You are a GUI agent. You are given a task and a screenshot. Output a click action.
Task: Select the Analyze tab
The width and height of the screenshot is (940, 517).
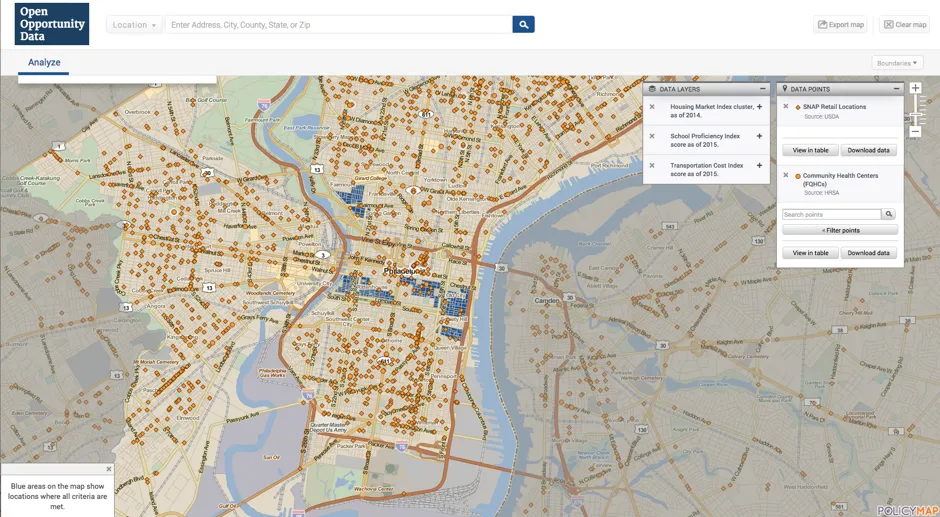(x=44, y=62)
